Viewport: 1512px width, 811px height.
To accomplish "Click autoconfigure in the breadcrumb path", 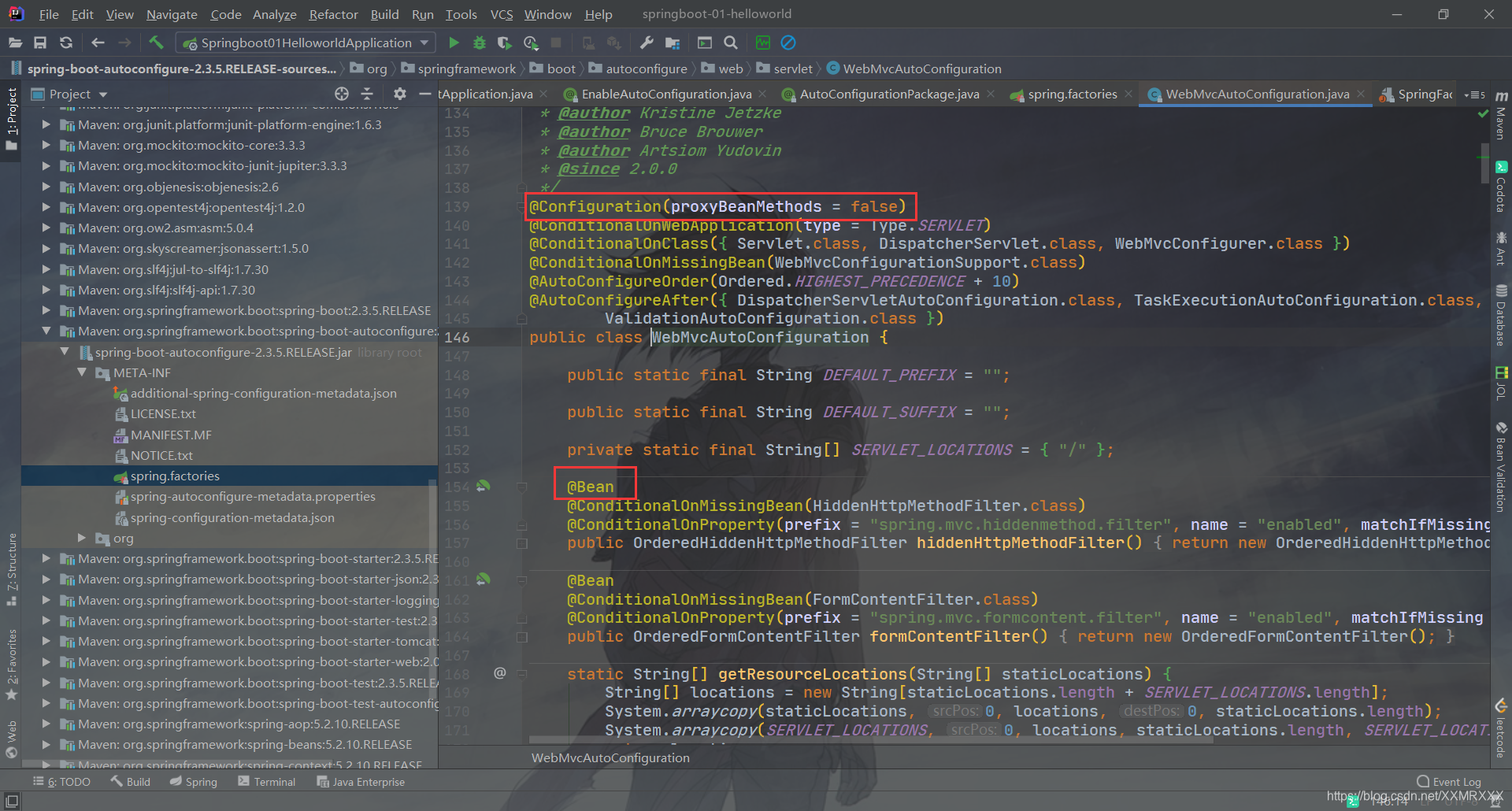I will 647,69.
